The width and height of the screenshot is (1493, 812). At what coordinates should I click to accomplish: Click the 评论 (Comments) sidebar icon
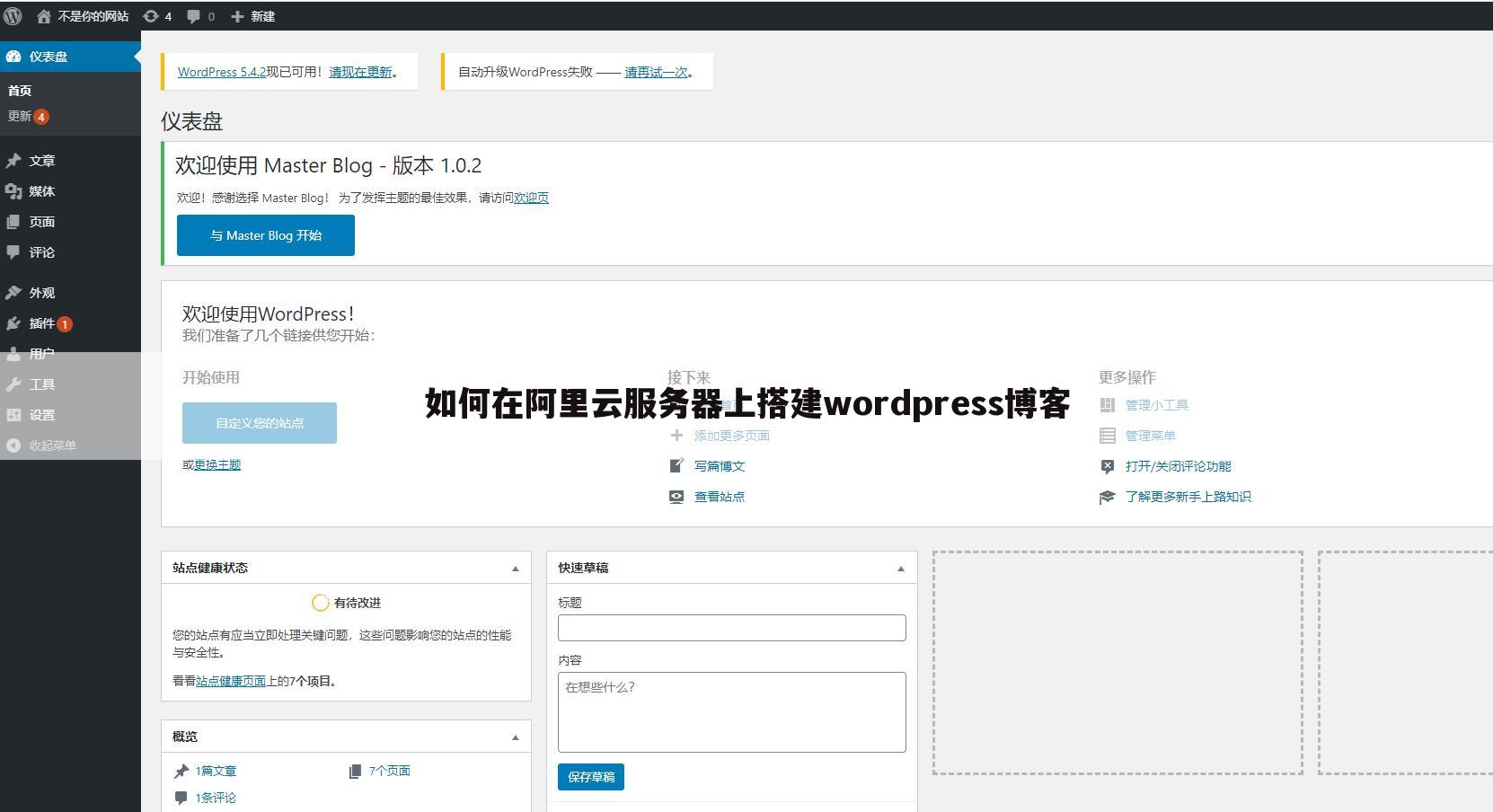click(x=14, y=252)
